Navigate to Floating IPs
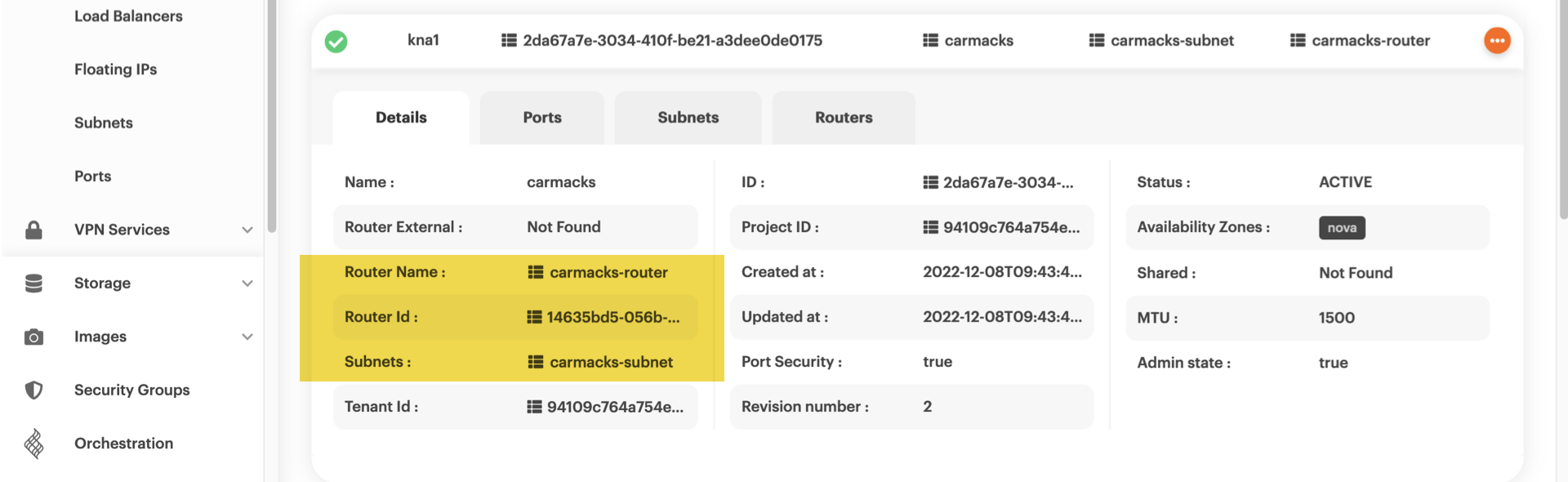The image size is (1568, 482). click(x=115, y=69)
